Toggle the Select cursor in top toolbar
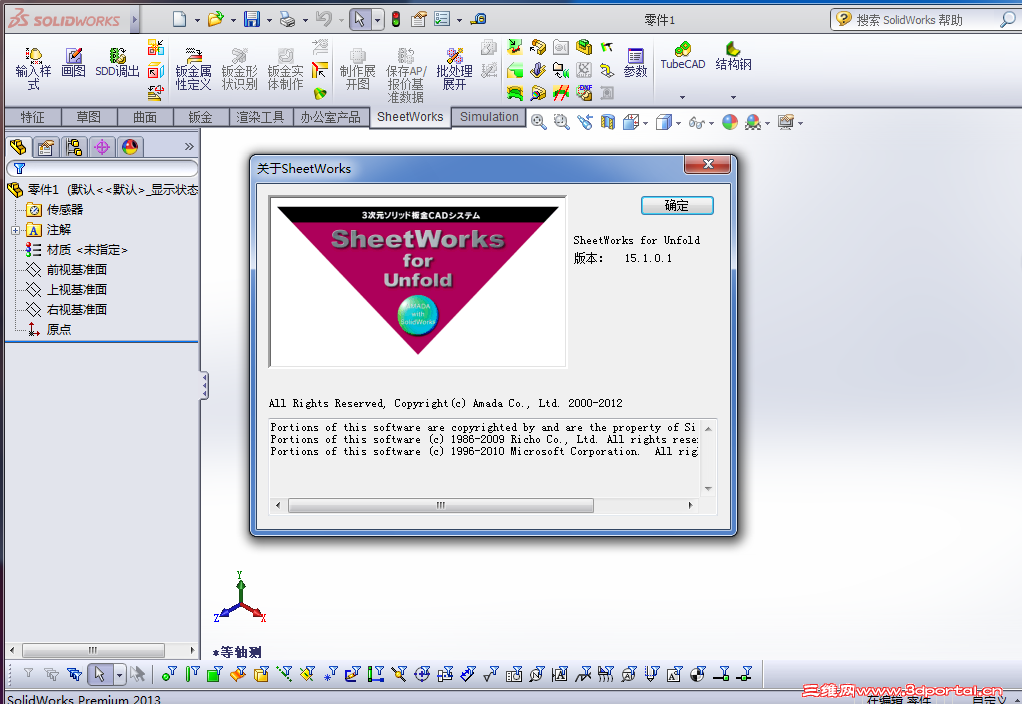1022x704 pixels. point(359,19)
